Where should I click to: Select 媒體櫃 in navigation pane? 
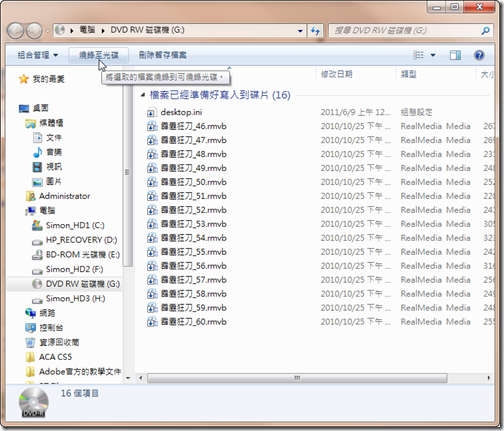click(45, 123)
